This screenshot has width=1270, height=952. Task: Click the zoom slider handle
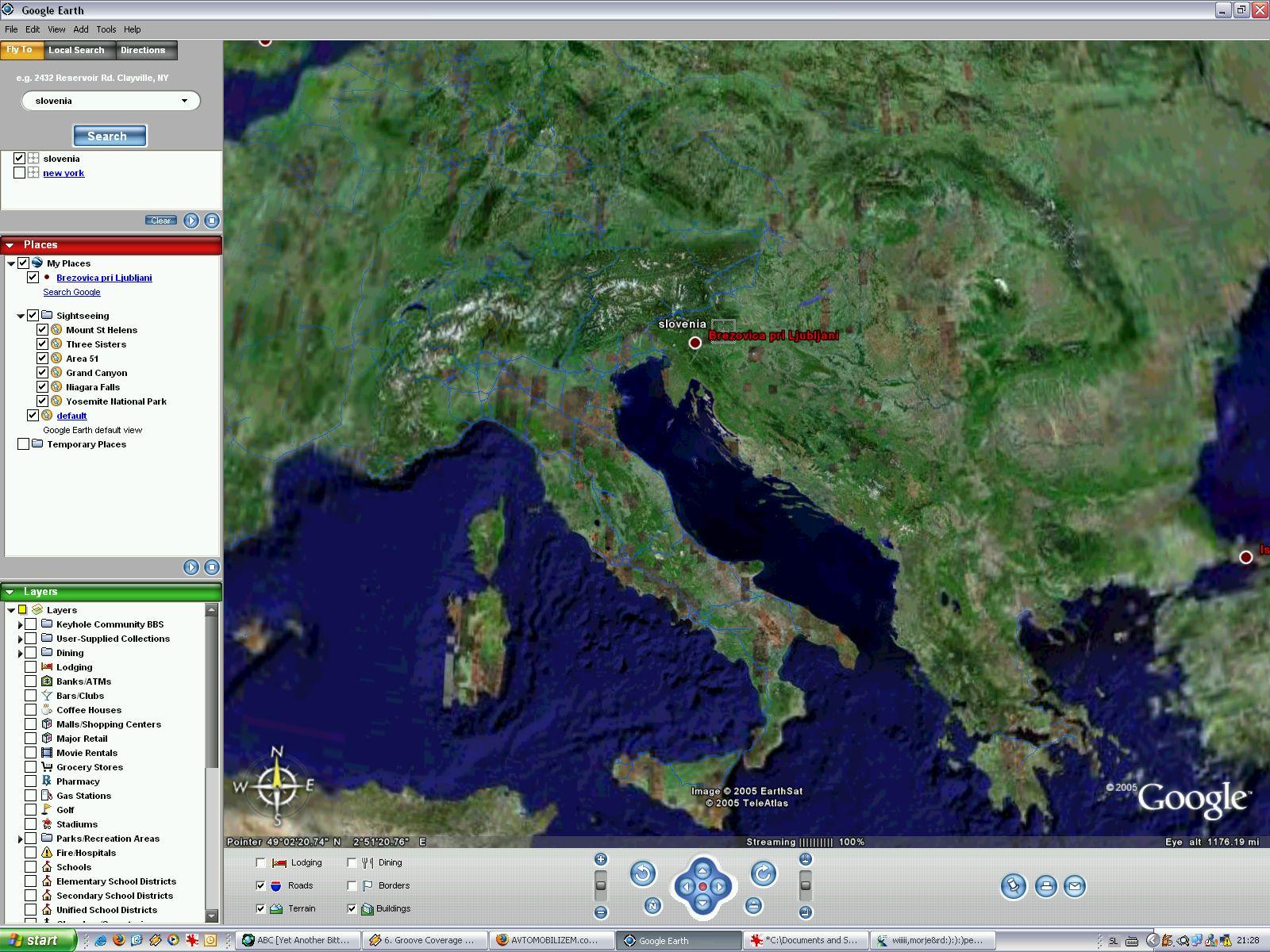tap(601, 885)
